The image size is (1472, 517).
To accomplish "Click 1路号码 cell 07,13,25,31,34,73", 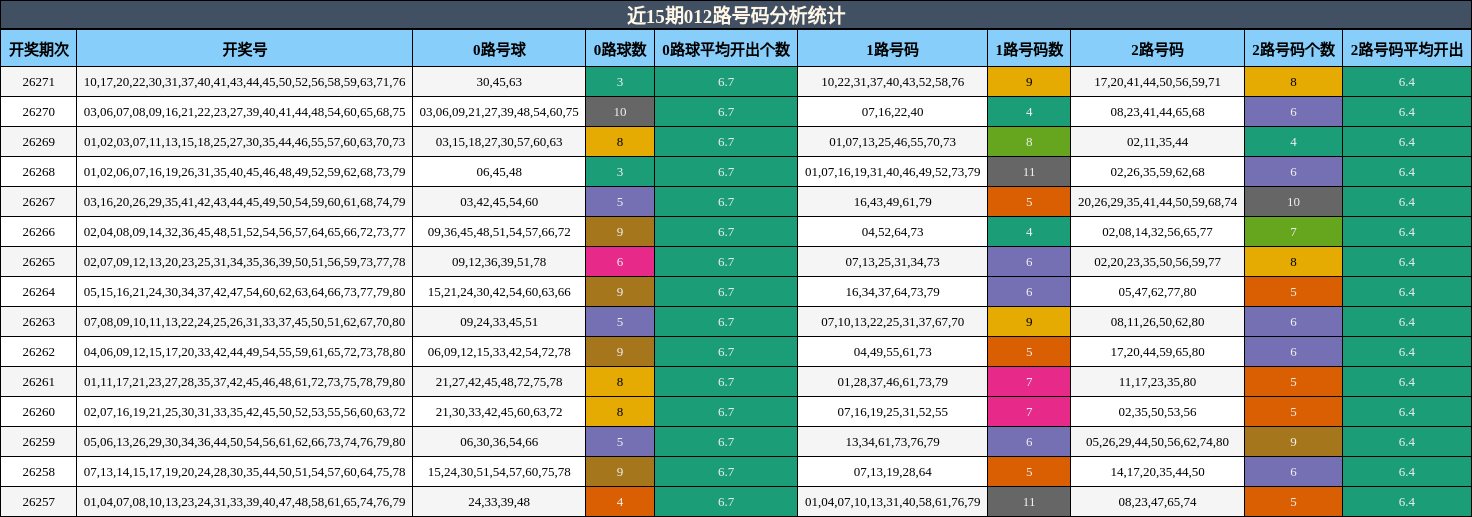I will point(893,262).
